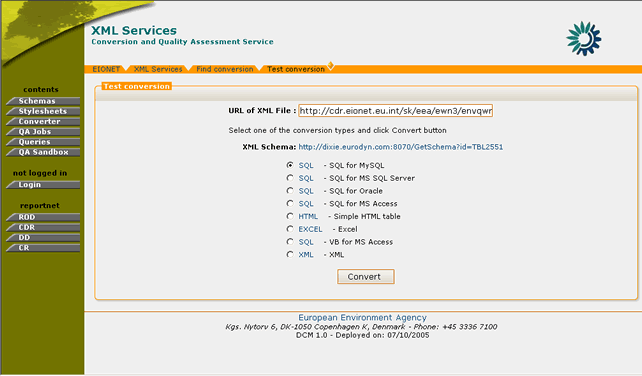
Task: Open European Environment Agency footer link
Action: (x=362, y=317)
